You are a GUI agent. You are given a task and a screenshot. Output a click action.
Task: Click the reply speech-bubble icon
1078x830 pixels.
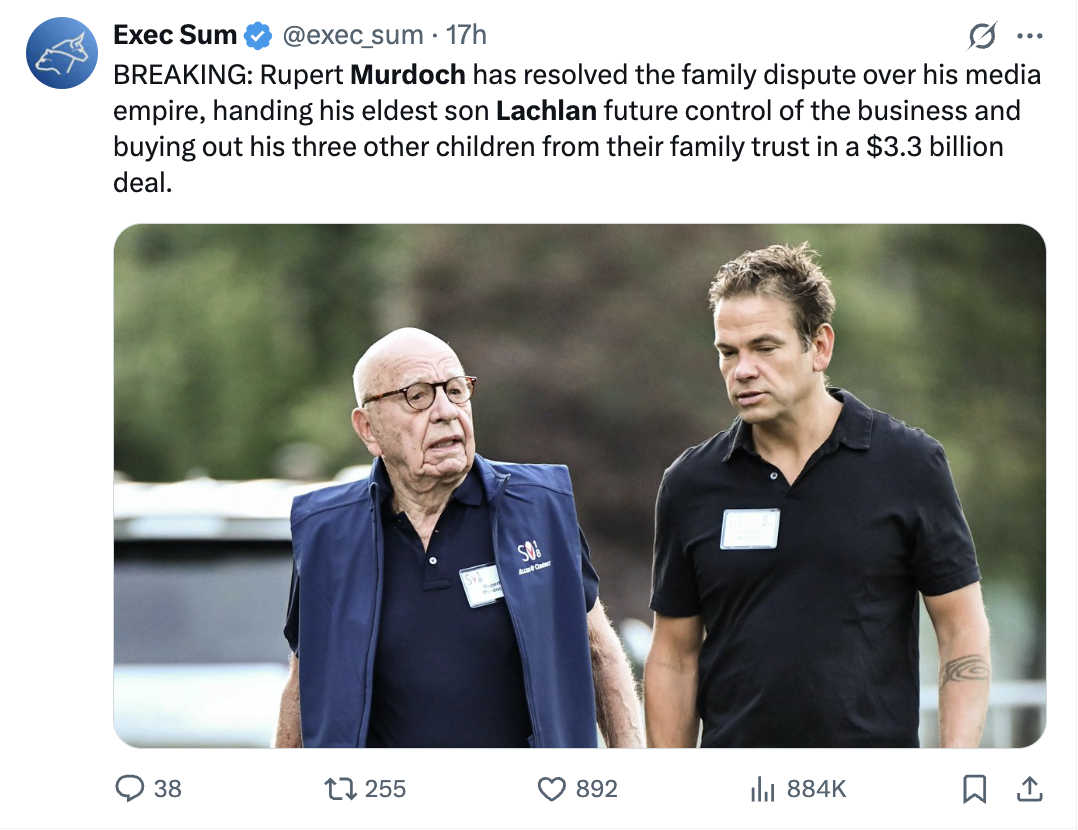[x=130, y=789]
